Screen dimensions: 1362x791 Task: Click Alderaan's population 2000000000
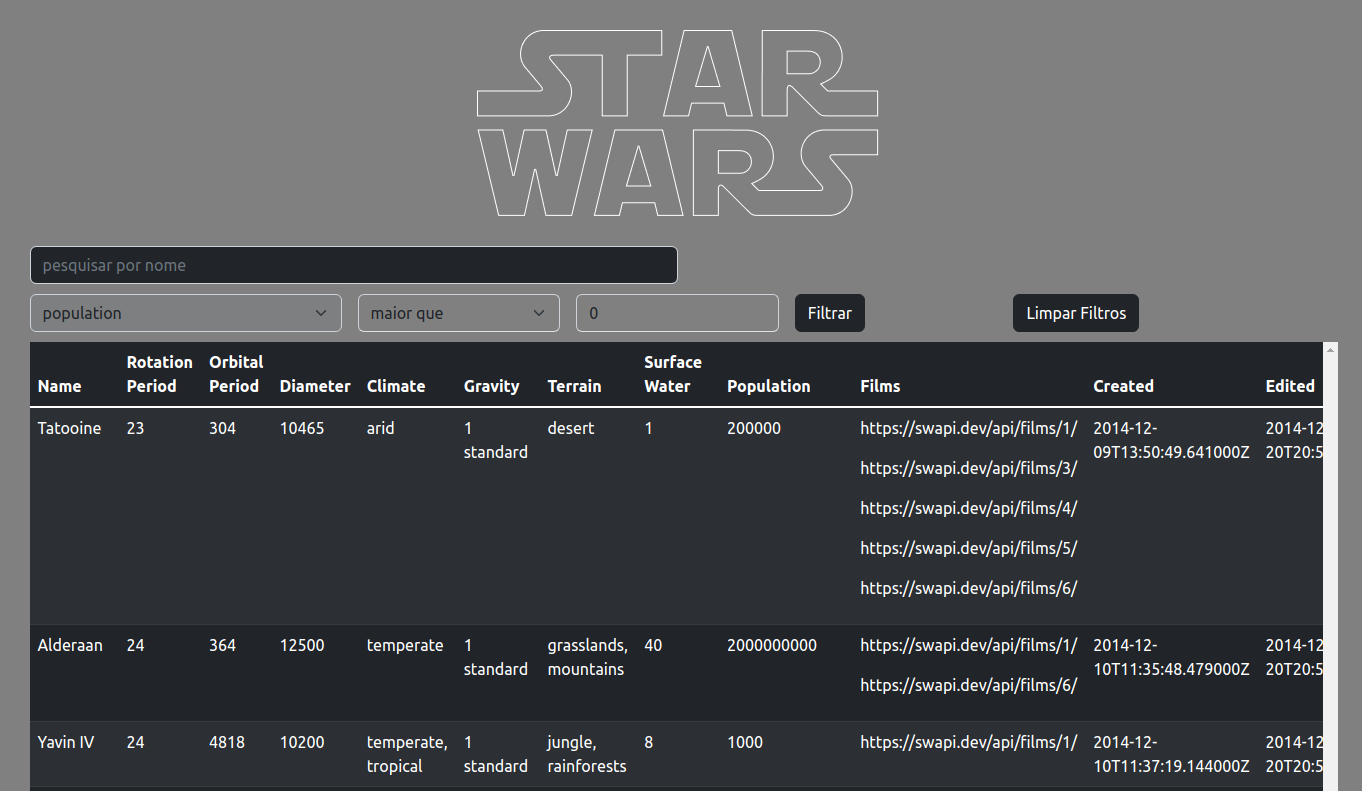click(x=772, y=645)
